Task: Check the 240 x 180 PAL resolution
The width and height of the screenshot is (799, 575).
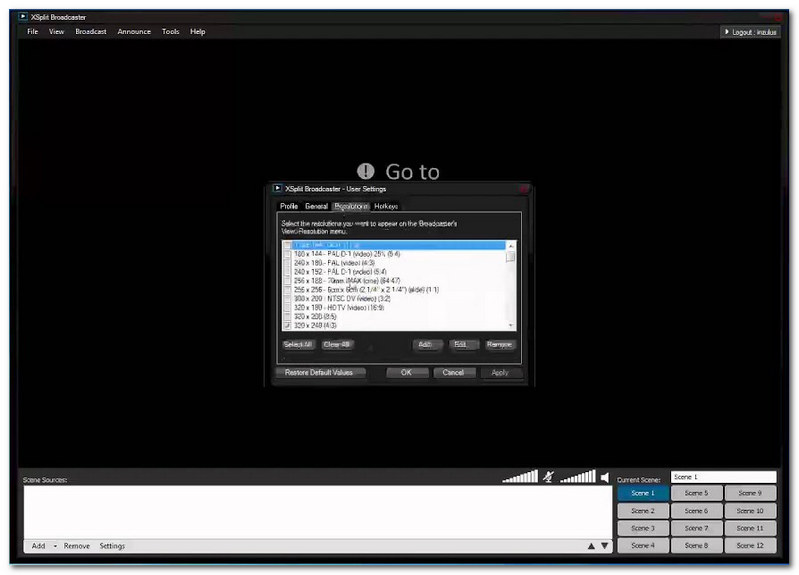Action: pos(287,263)
